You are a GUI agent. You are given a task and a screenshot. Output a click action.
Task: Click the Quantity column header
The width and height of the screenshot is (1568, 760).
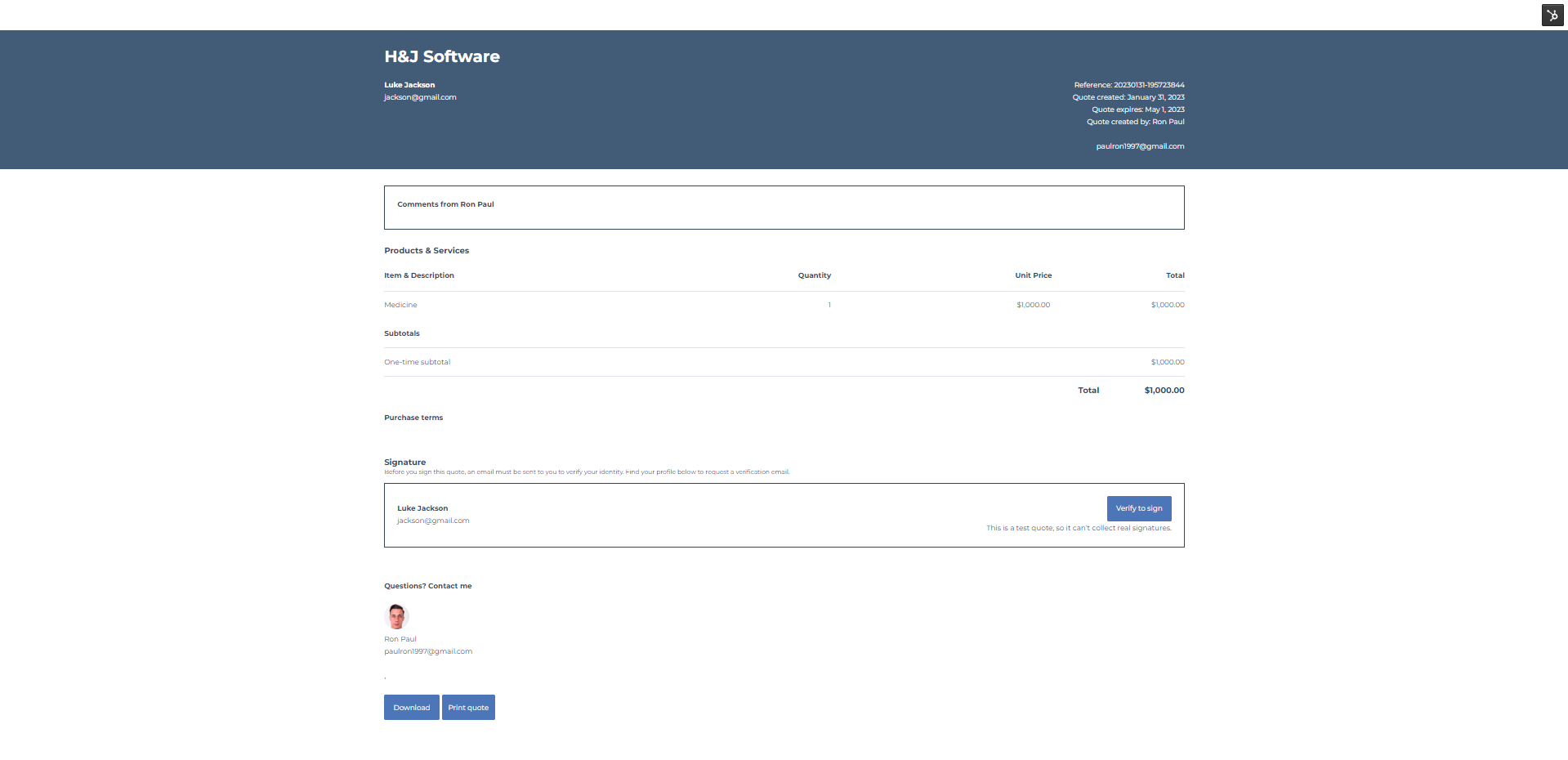pos(814,275)
